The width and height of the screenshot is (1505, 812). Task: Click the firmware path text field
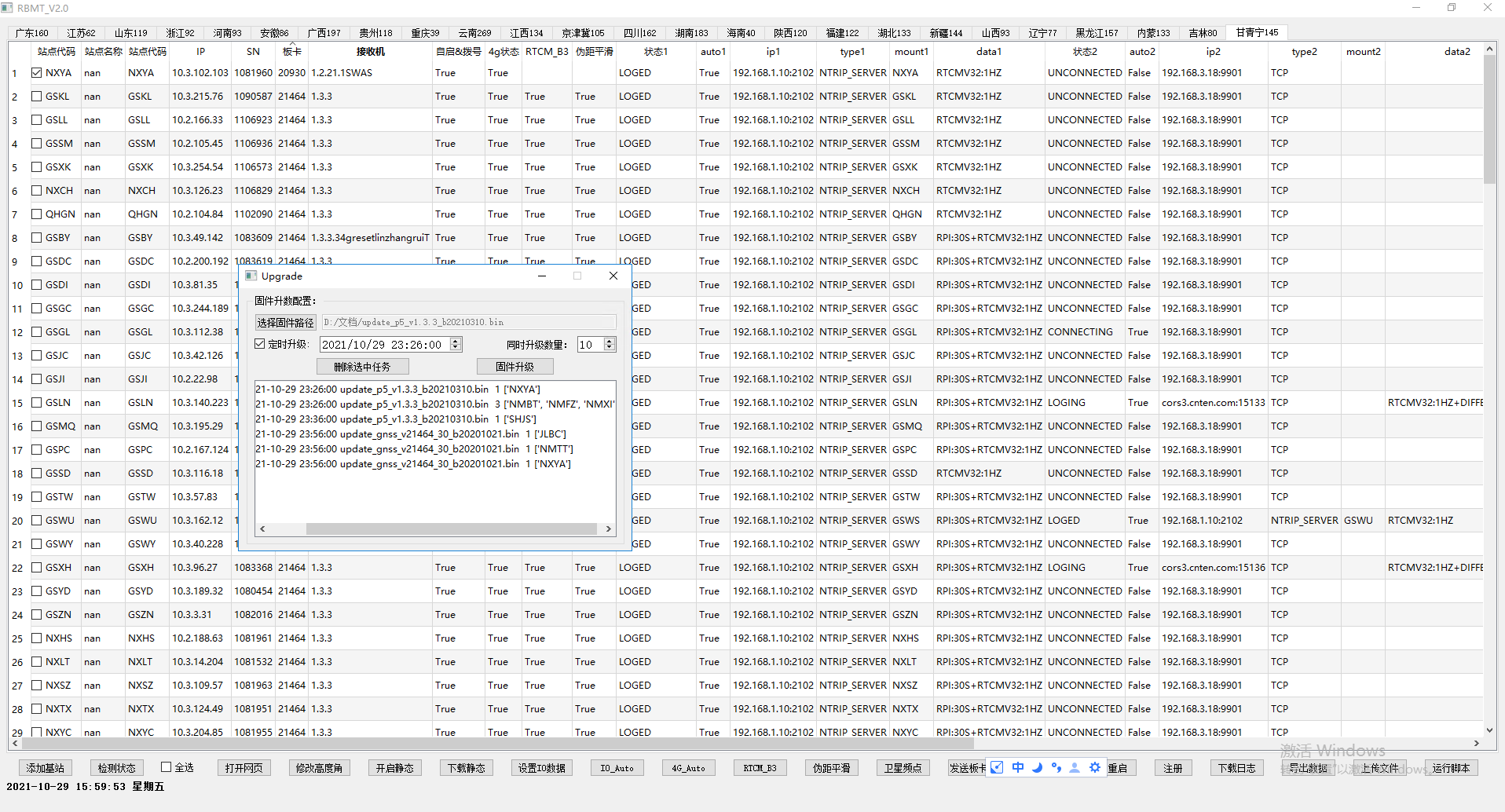469,322
